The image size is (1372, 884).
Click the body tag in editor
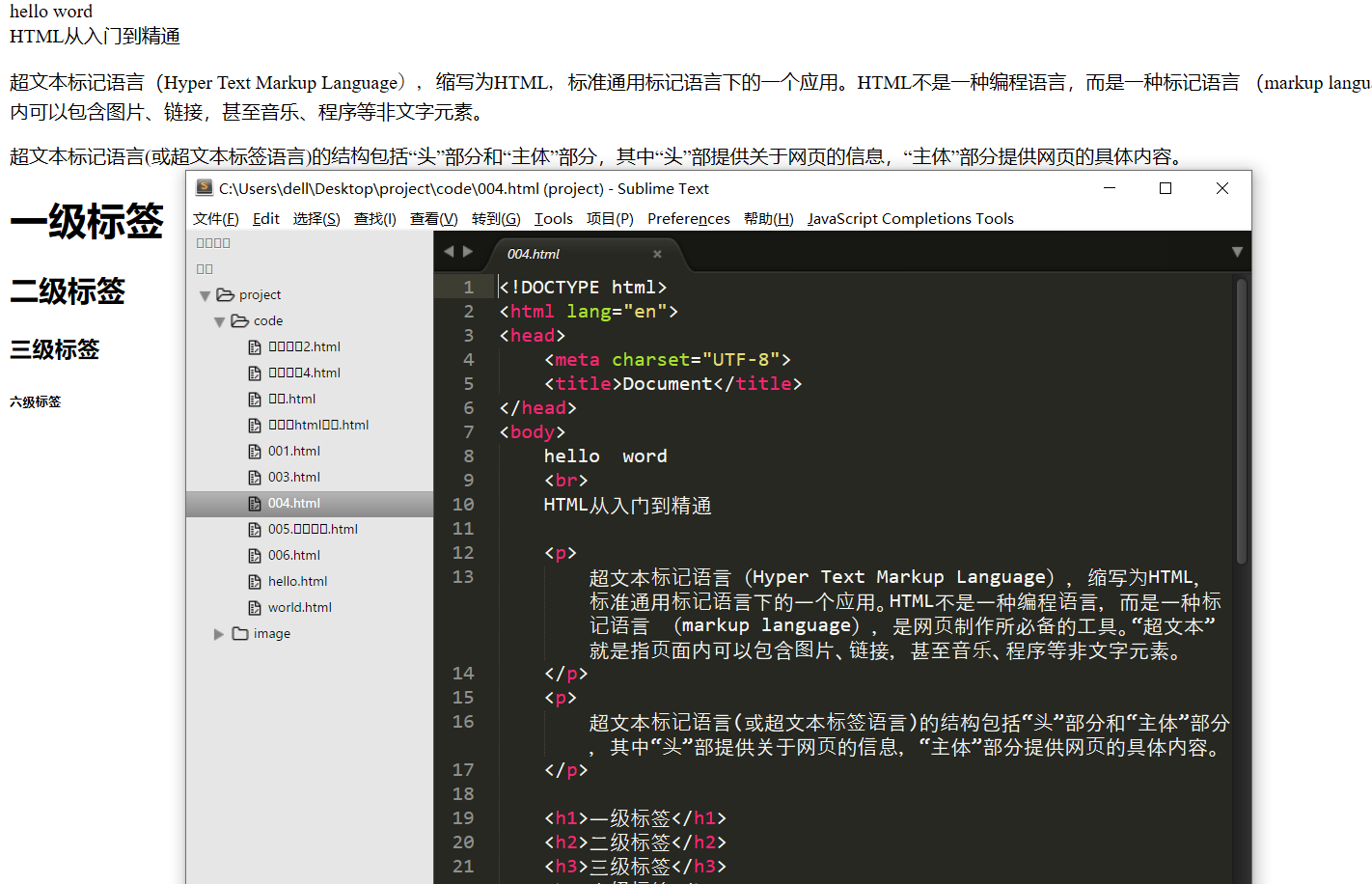tap(533, 431)
